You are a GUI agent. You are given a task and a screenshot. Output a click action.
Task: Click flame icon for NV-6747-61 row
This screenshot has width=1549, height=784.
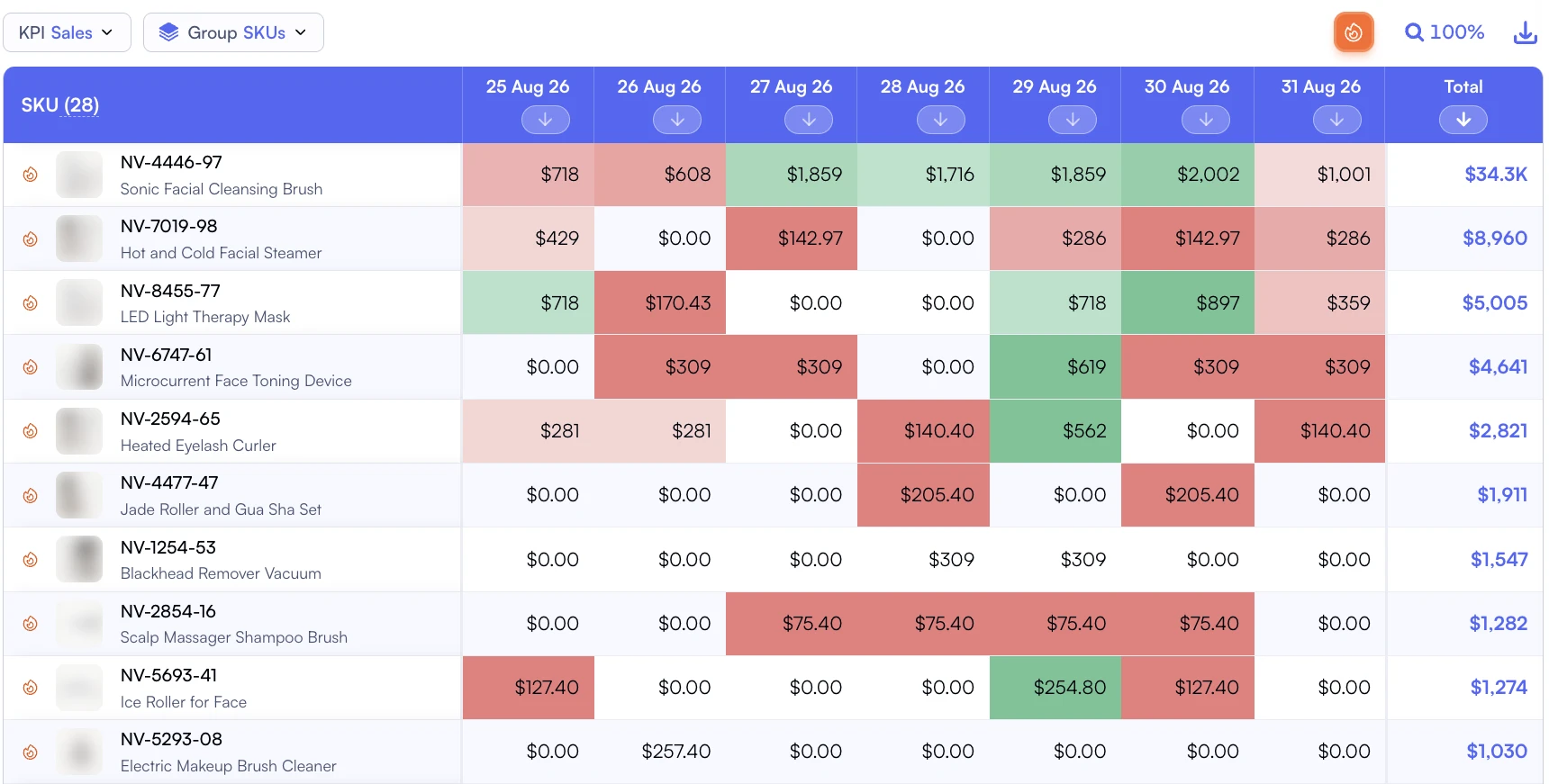[x=30, y=367]
